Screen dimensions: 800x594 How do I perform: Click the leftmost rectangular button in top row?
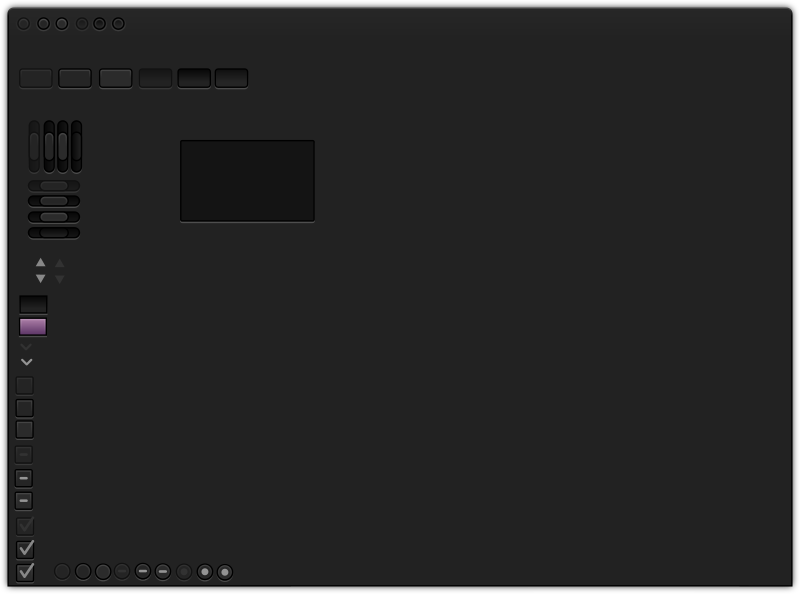click(x=36, y=78)
